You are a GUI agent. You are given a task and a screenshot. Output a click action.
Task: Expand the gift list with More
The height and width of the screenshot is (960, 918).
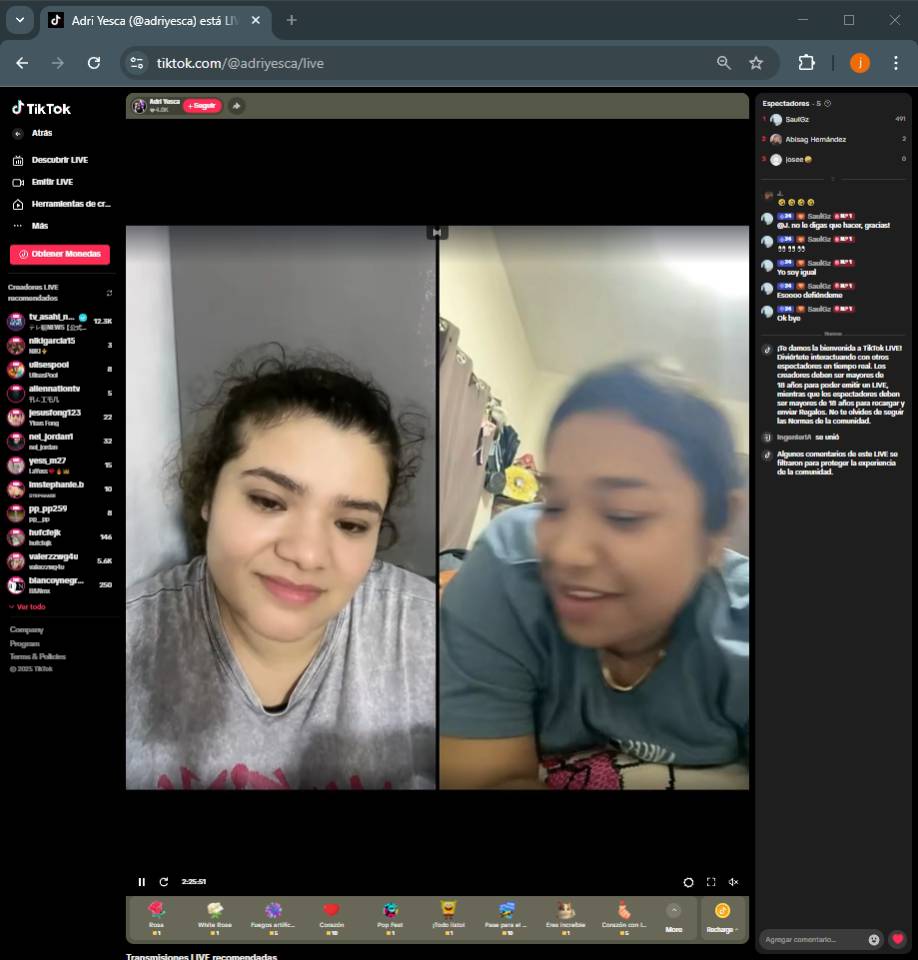click(674, 917)
